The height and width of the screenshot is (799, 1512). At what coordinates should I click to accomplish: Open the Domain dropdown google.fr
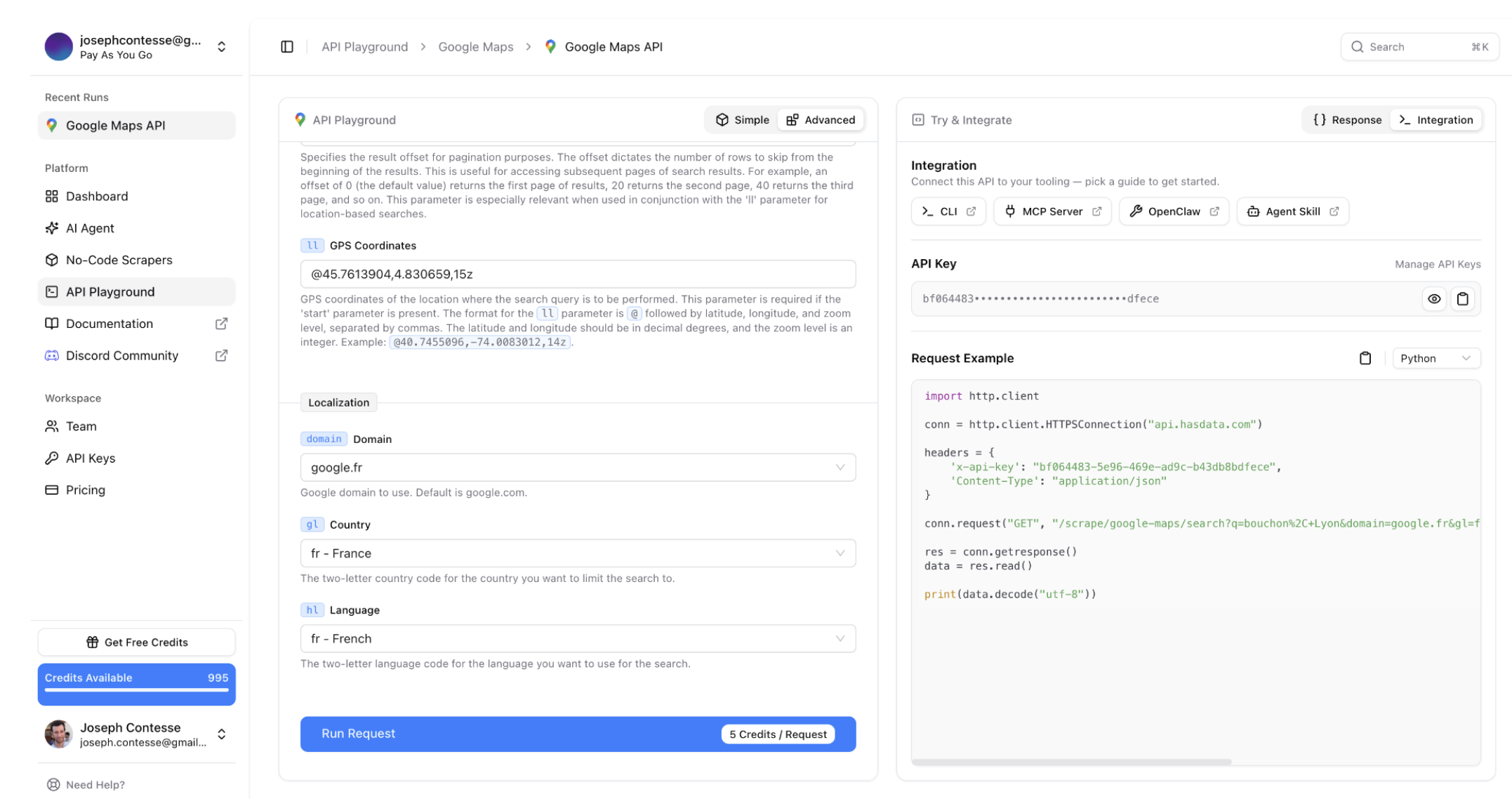(x=578, y=468)
